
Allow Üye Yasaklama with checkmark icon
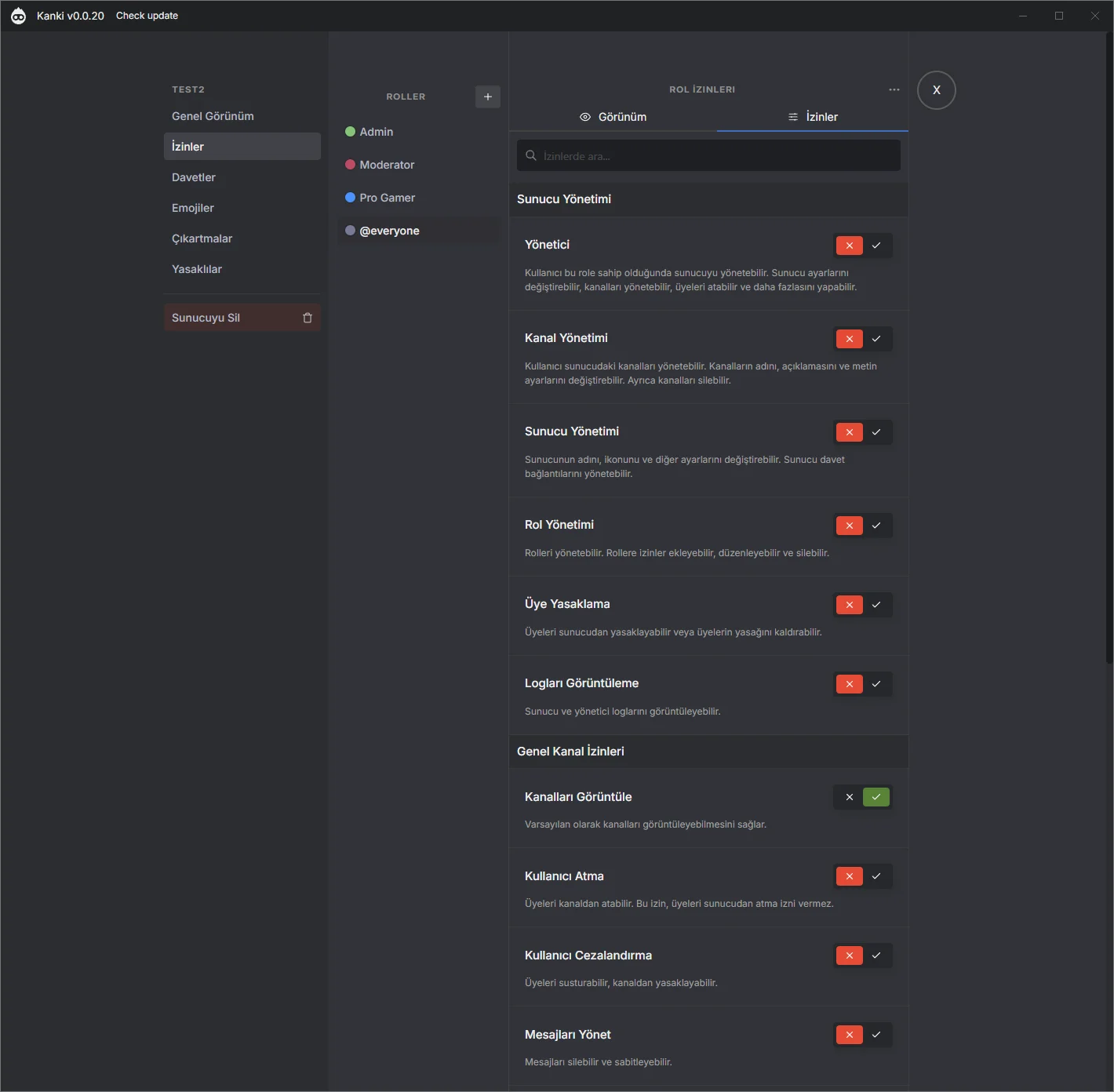coord(876,605)
